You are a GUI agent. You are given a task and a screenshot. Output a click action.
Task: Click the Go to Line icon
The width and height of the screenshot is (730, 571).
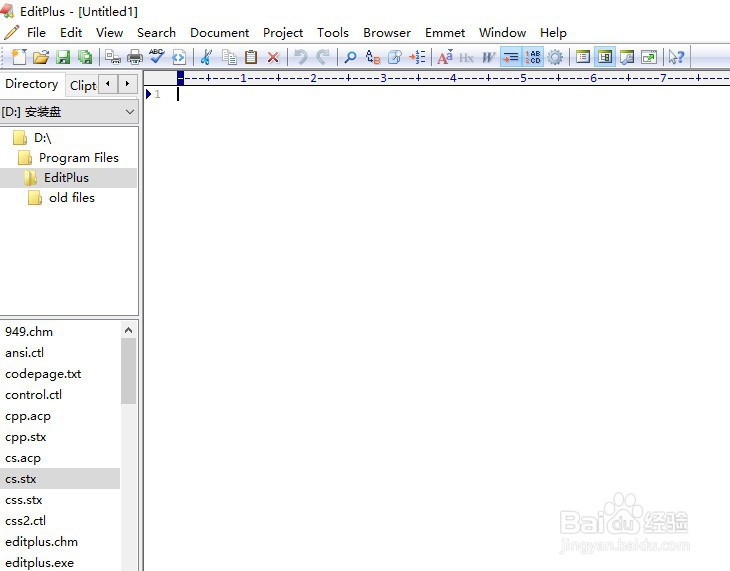[417, 57]
